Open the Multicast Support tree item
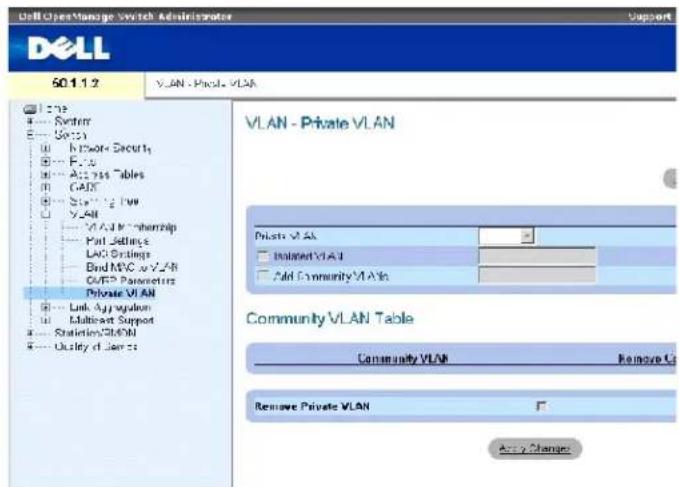Viewport: 679px width, 487px height. pyautogui.click(x=112, y=320)
